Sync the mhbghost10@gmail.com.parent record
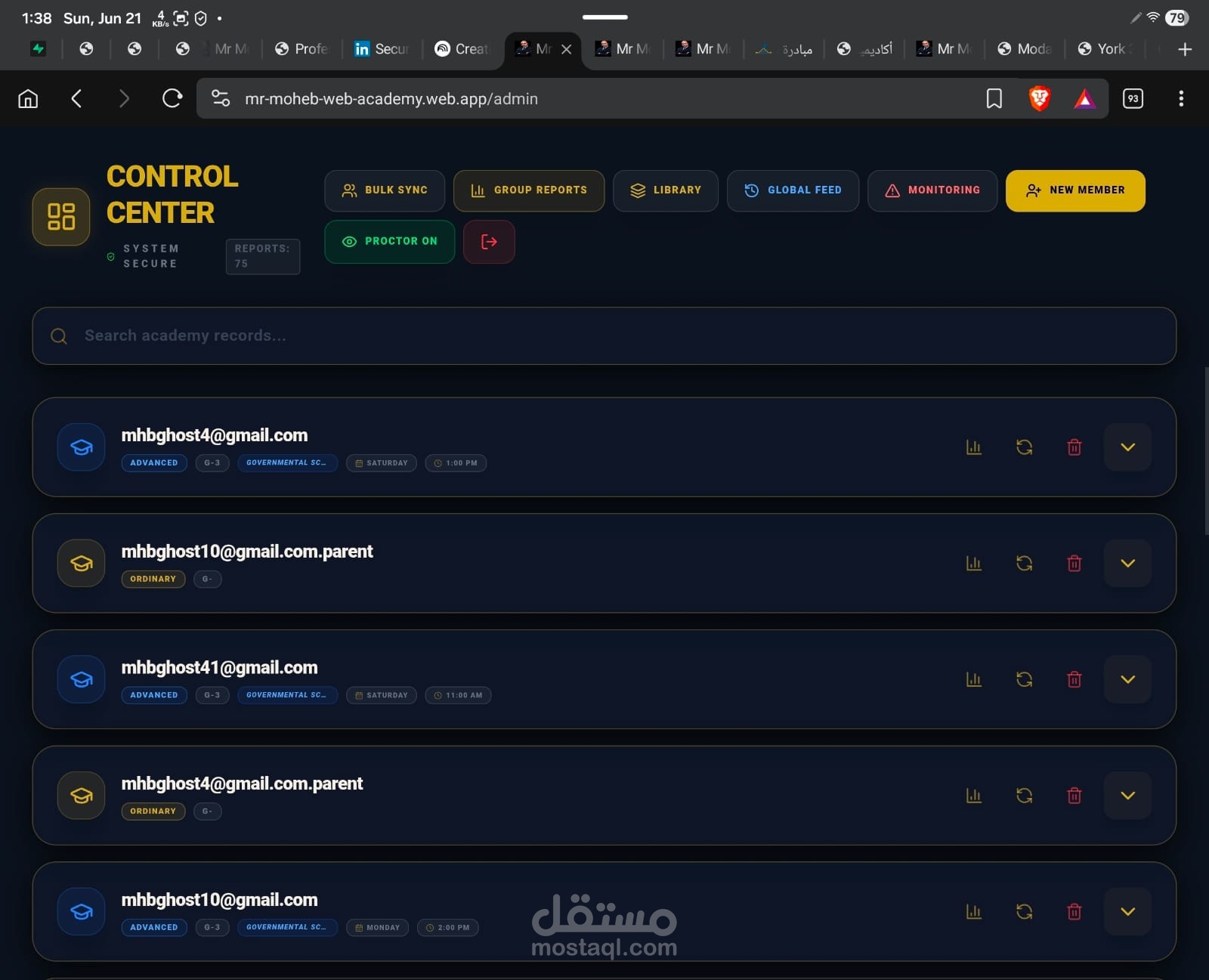 pyautogui.click(x=1024, y=564)
